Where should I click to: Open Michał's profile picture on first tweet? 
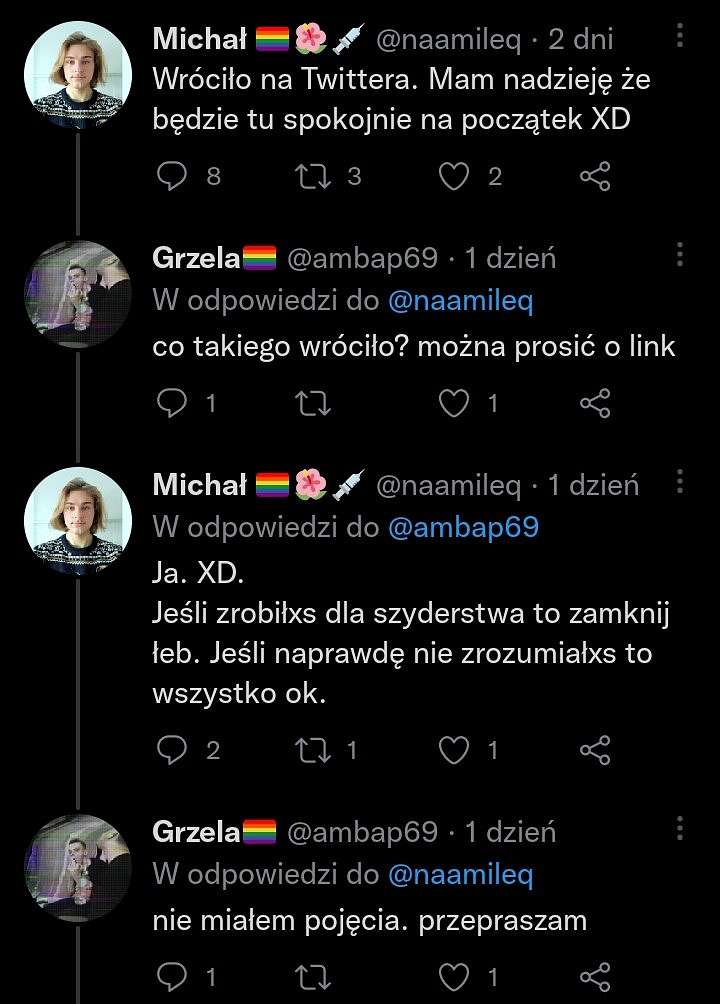[x=78, y=75]
